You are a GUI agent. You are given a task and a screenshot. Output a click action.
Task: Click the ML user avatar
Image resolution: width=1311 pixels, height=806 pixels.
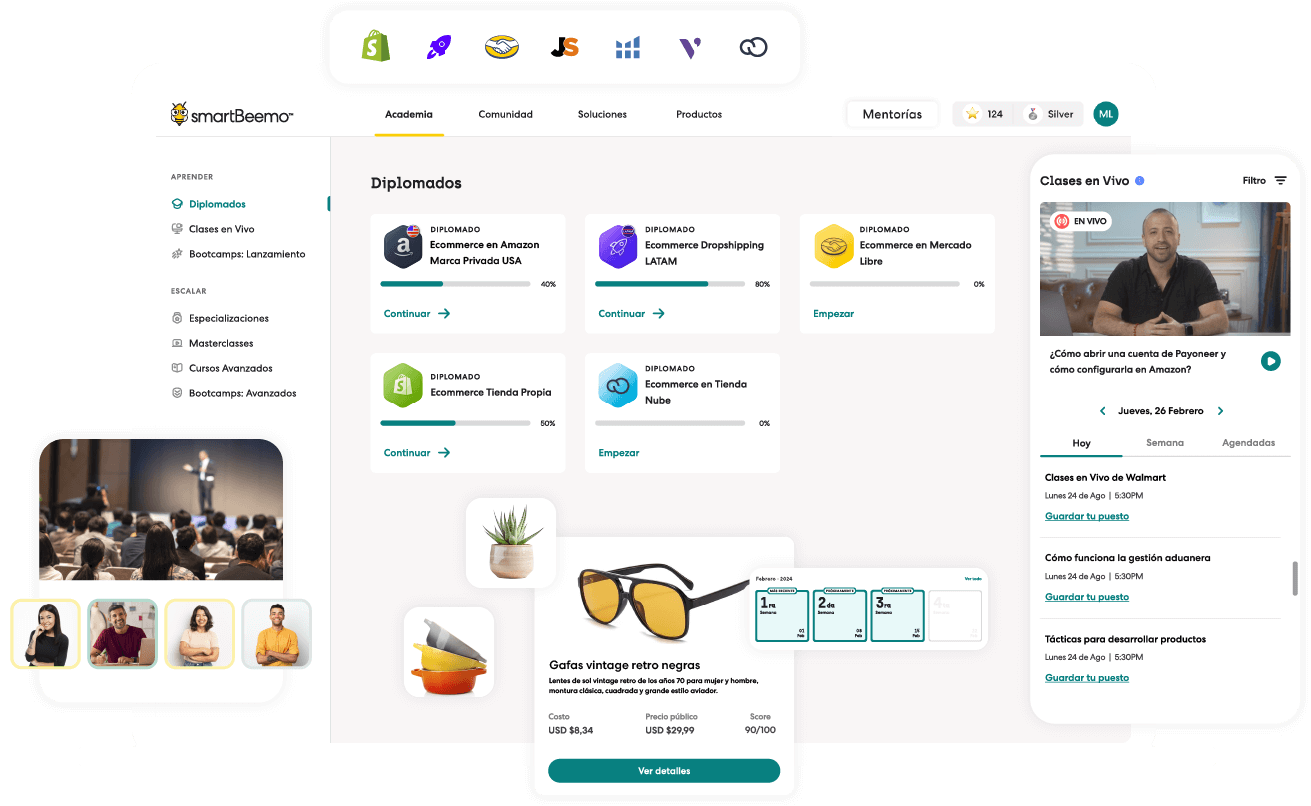point(1105,114)
